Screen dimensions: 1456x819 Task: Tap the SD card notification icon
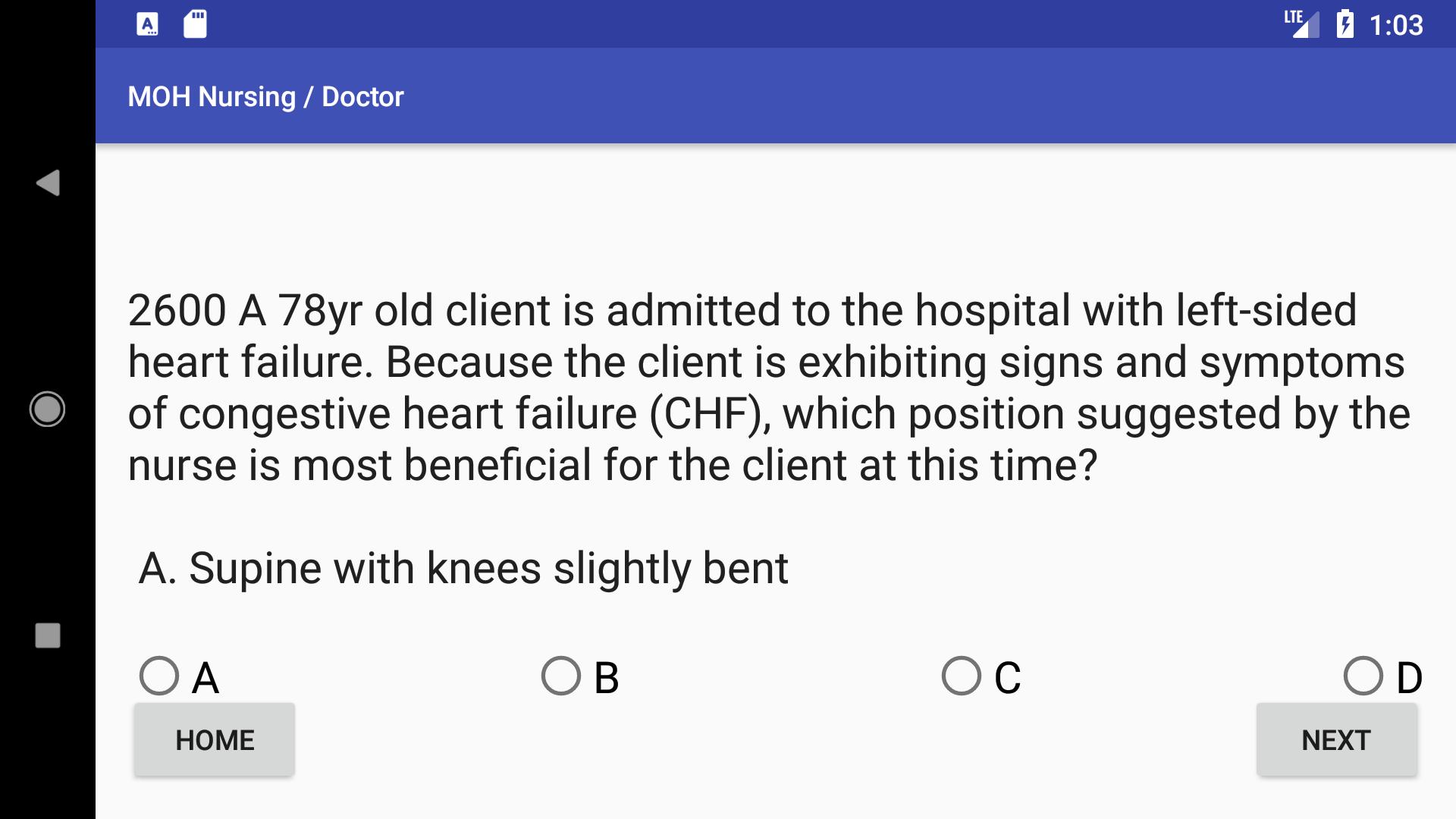click(x=195, y=24)
